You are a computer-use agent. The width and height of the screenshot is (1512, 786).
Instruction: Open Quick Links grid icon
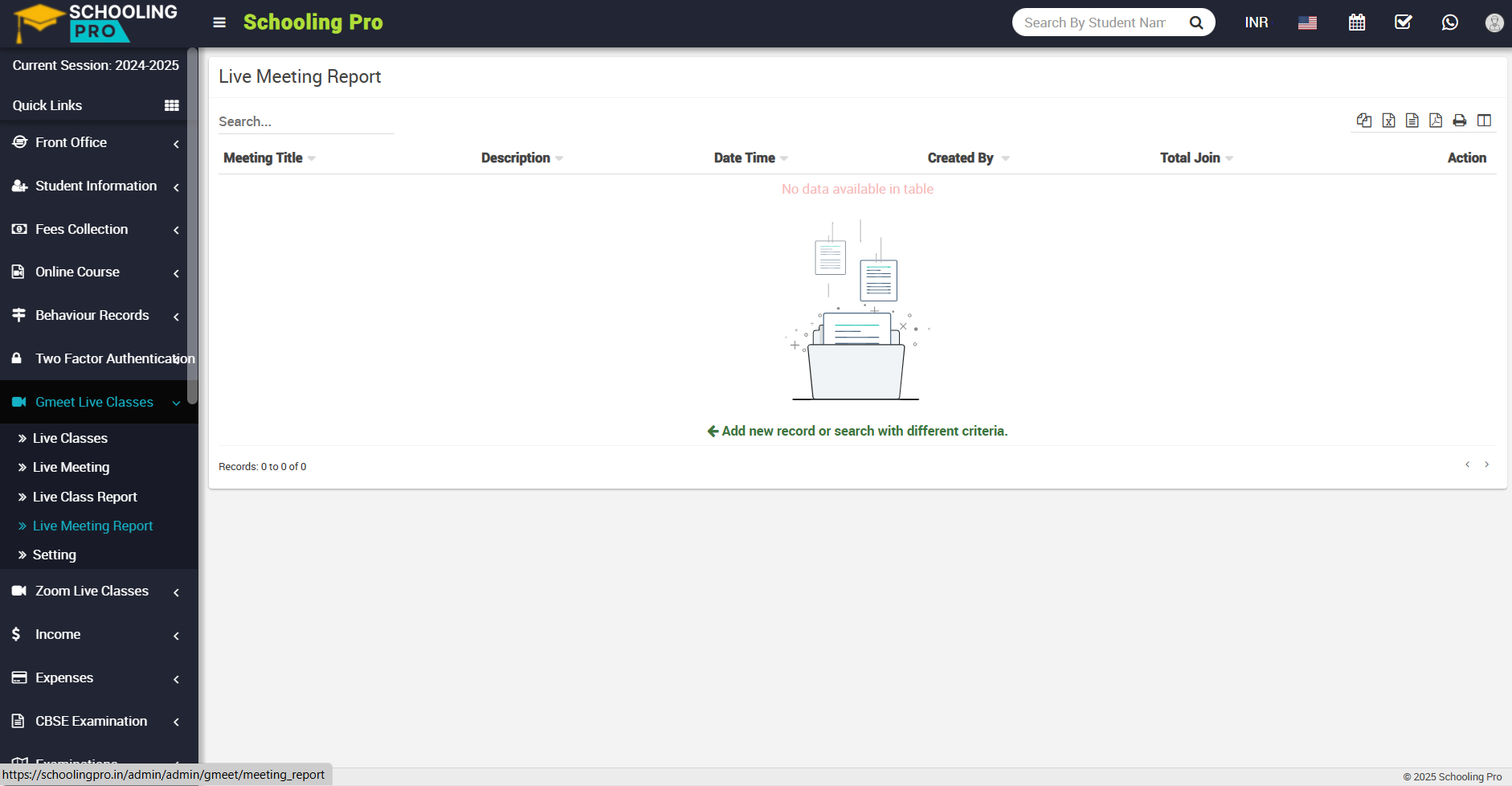(x=172, y=105)
